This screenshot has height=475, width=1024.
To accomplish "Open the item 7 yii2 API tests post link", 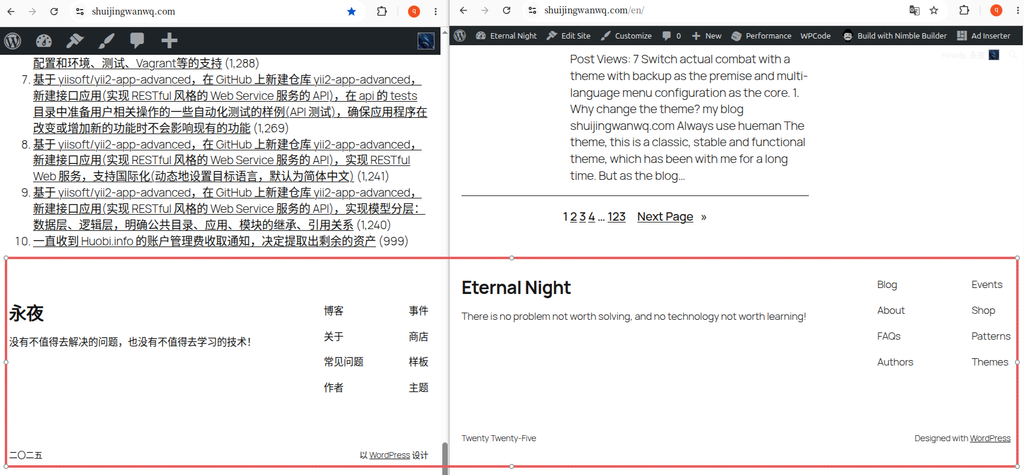I will click(x=228, y=104).
